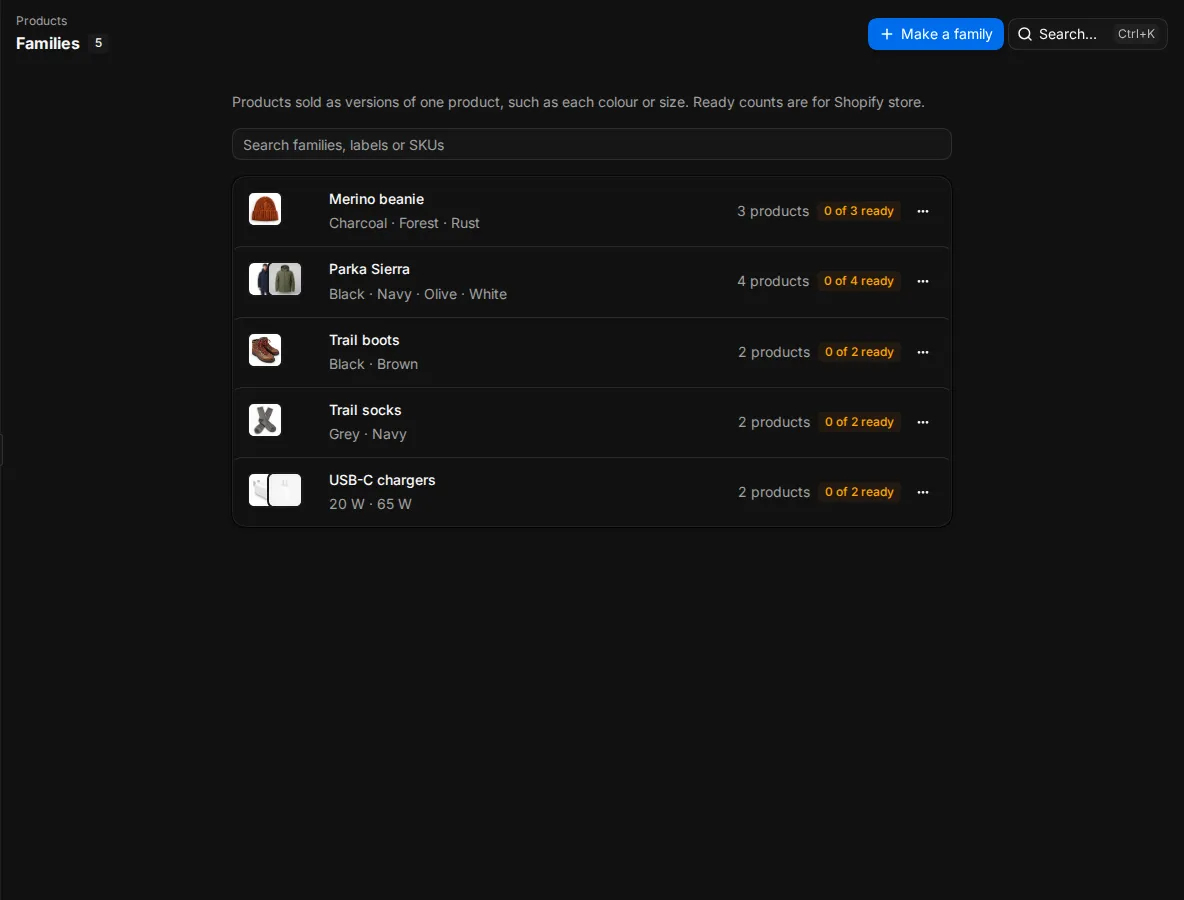
Task: Click Trail boots' 2 products count
Action: point(774,353)
